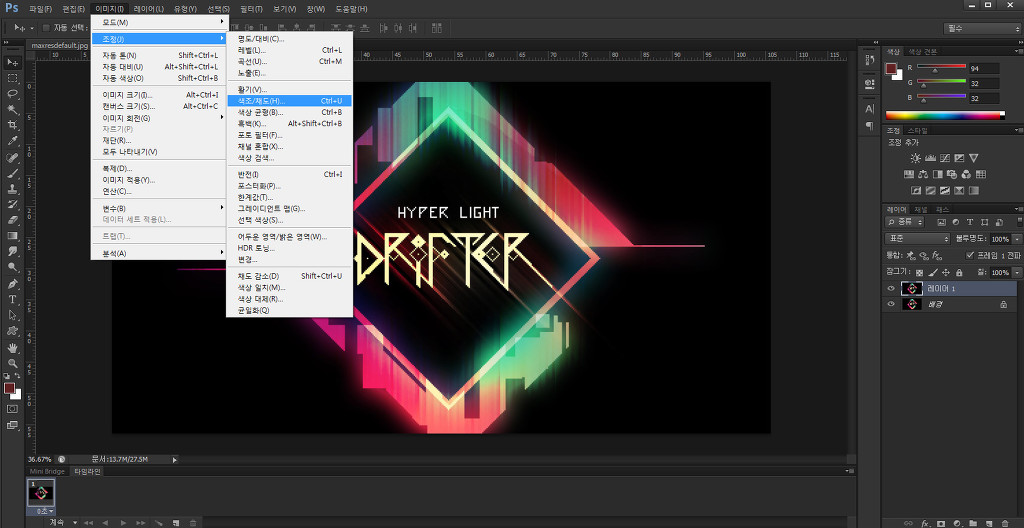Select the Hand tool
The width and height of the screenshot is (1024, 528).
(x=13, y=347)
